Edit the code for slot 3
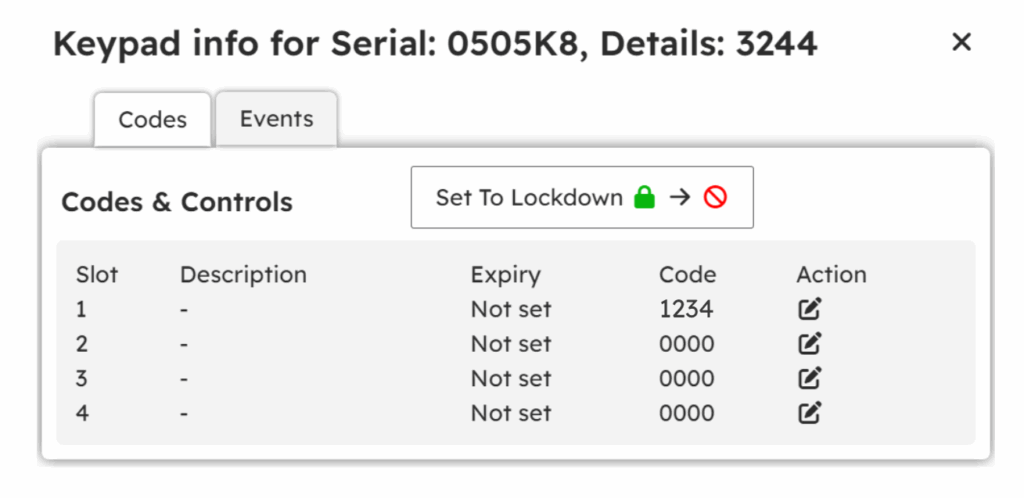 click(x=810, y=378)
